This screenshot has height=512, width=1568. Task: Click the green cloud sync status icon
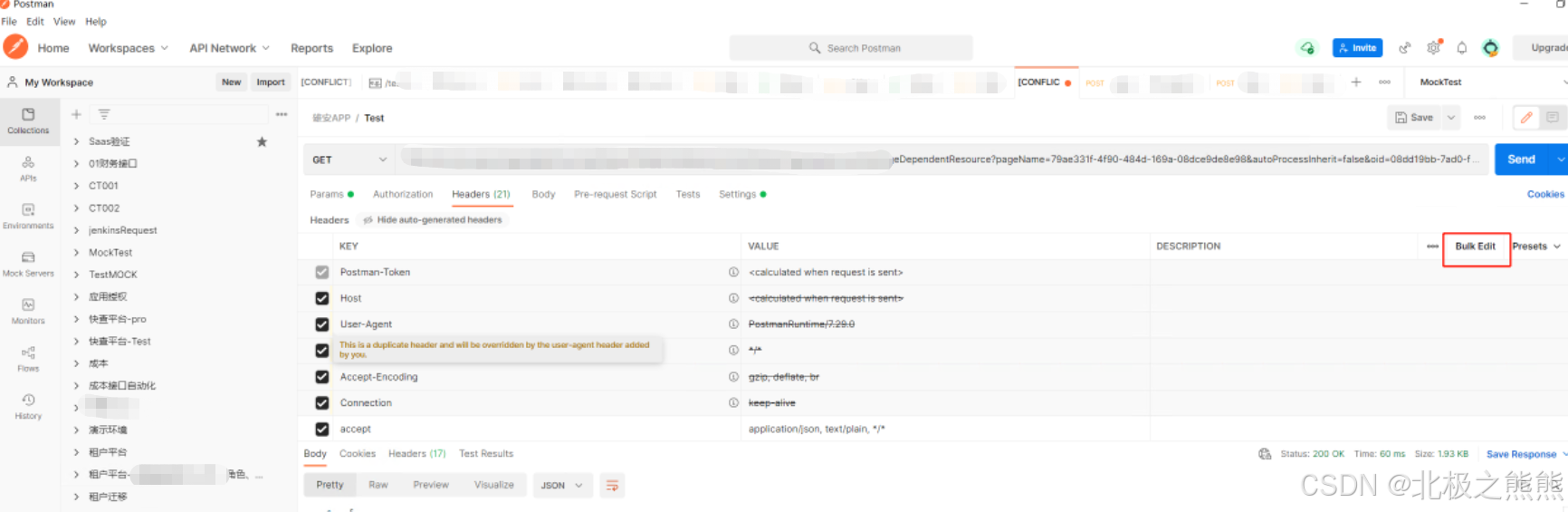1307,48
